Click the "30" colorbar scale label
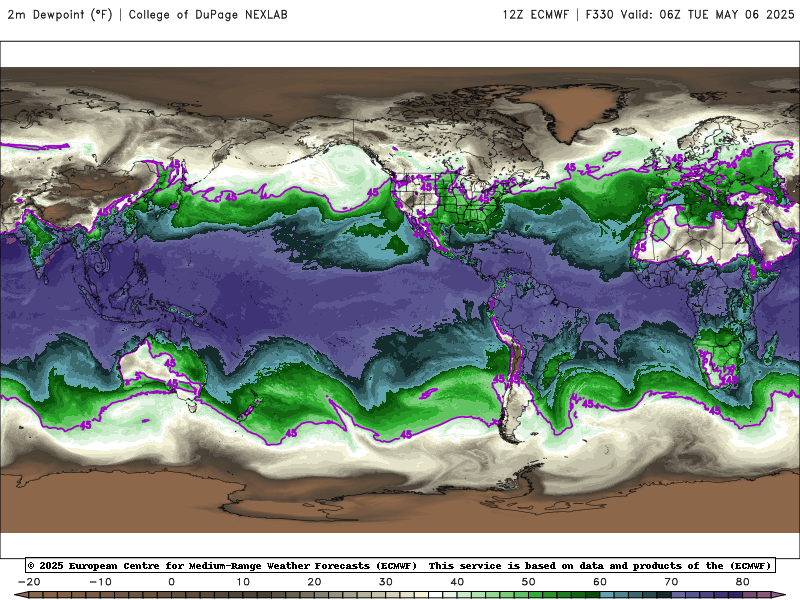Image resolution: width=800 pixels, height=600 pixels. point(386,582)
